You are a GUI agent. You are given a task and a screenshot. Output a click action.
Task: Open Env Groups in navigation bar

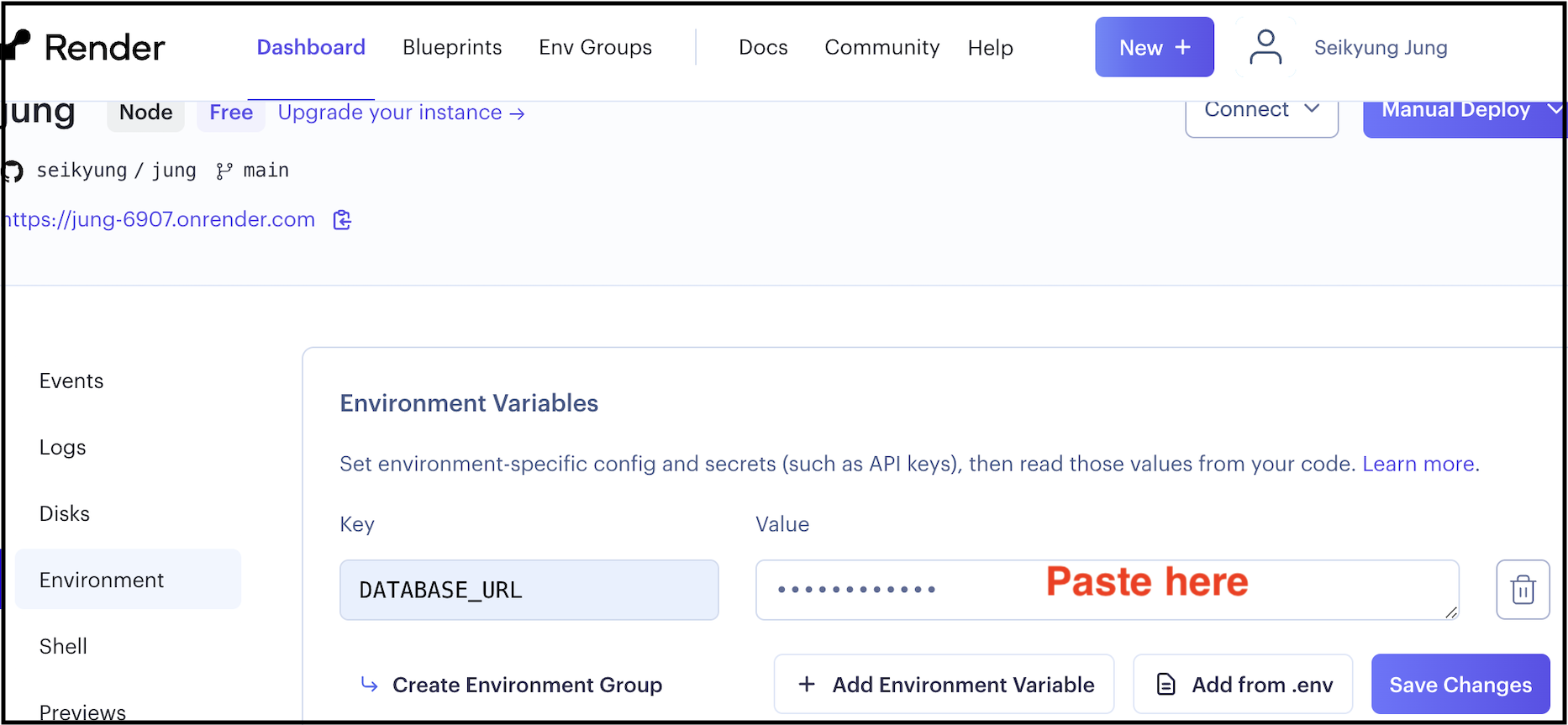(x=595, y=47)
